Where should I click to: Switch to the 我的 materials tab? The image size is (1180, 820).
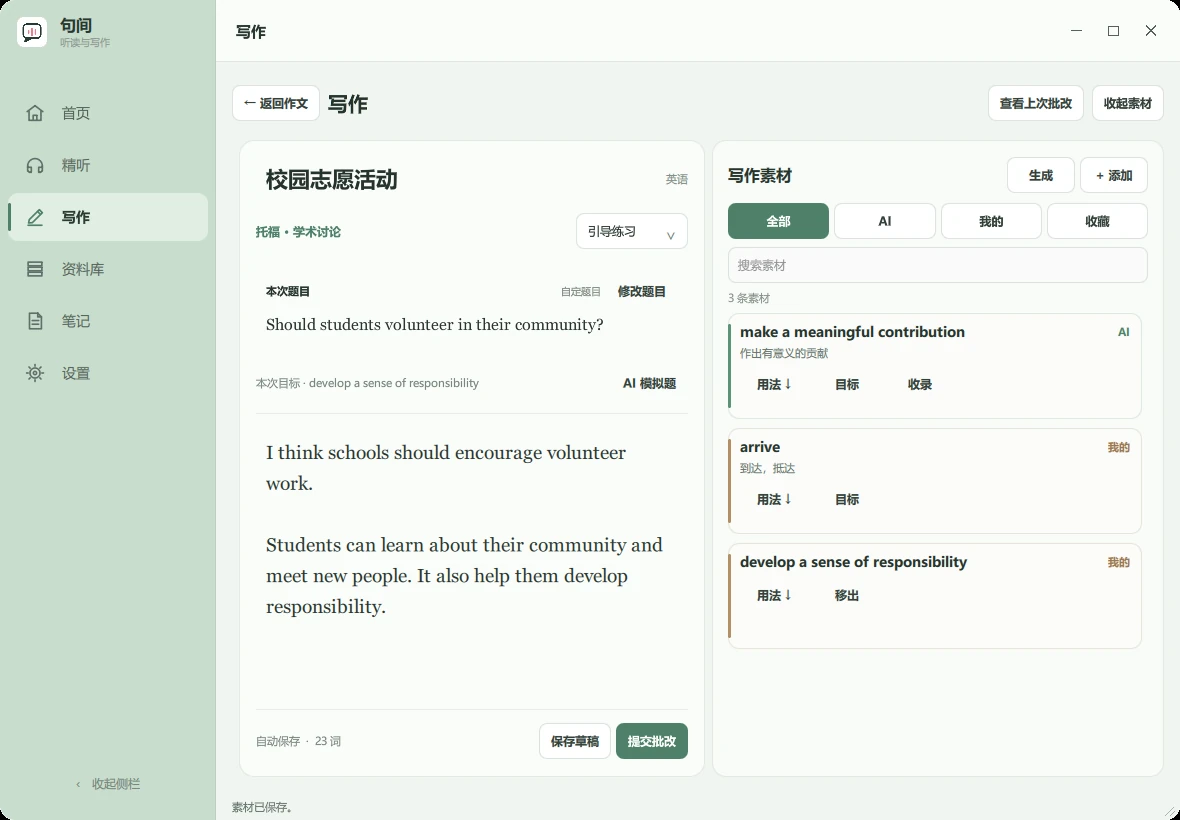[991, 221]
